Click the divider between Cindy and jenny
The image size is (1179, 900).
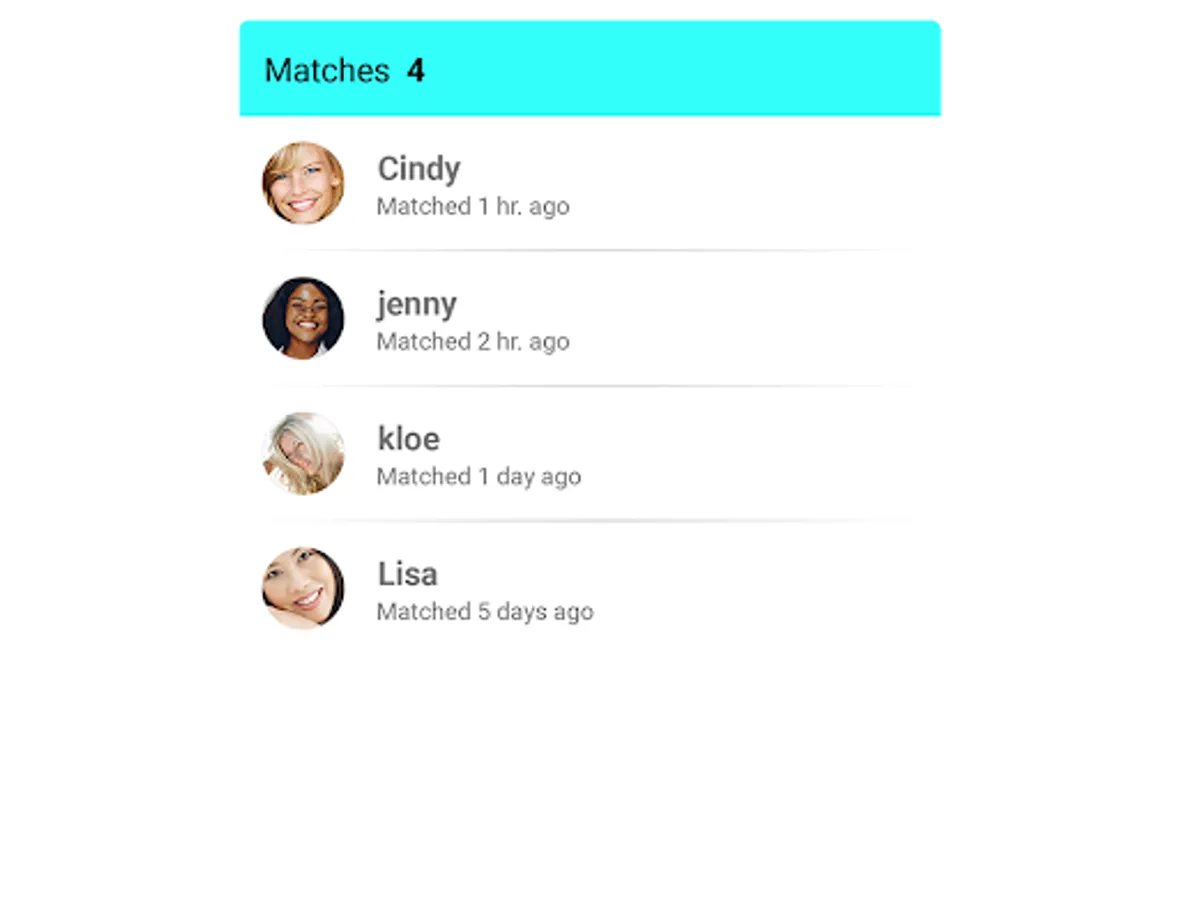590,250
